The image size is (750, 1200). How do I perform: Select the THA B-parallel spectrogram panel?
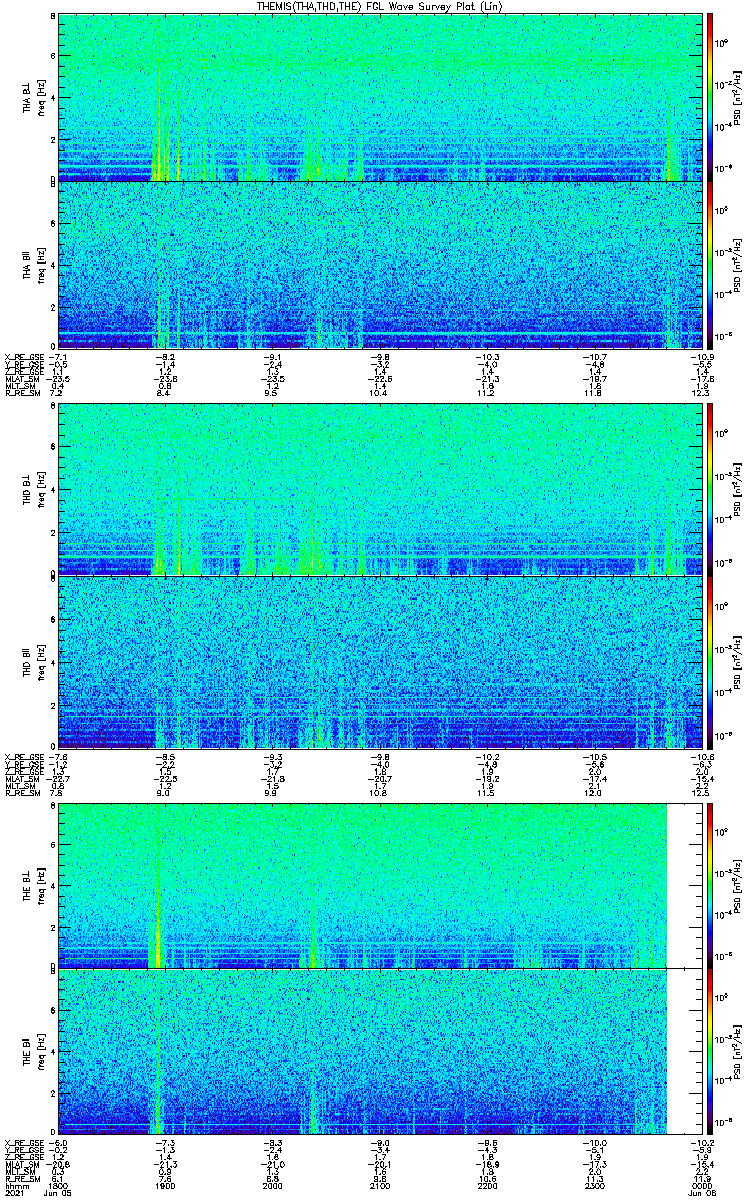(380, 265)
